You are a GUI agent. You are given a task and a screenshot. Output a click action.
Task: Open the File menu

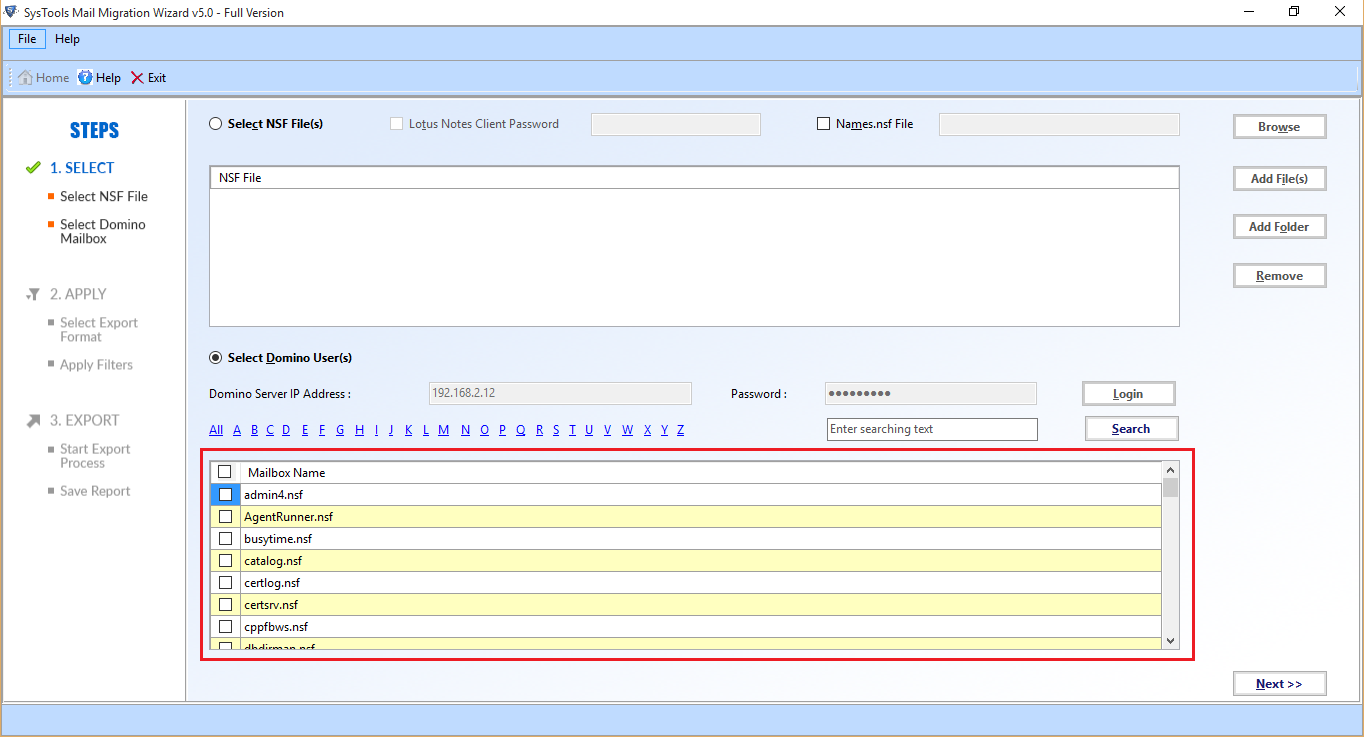point(27,39)
